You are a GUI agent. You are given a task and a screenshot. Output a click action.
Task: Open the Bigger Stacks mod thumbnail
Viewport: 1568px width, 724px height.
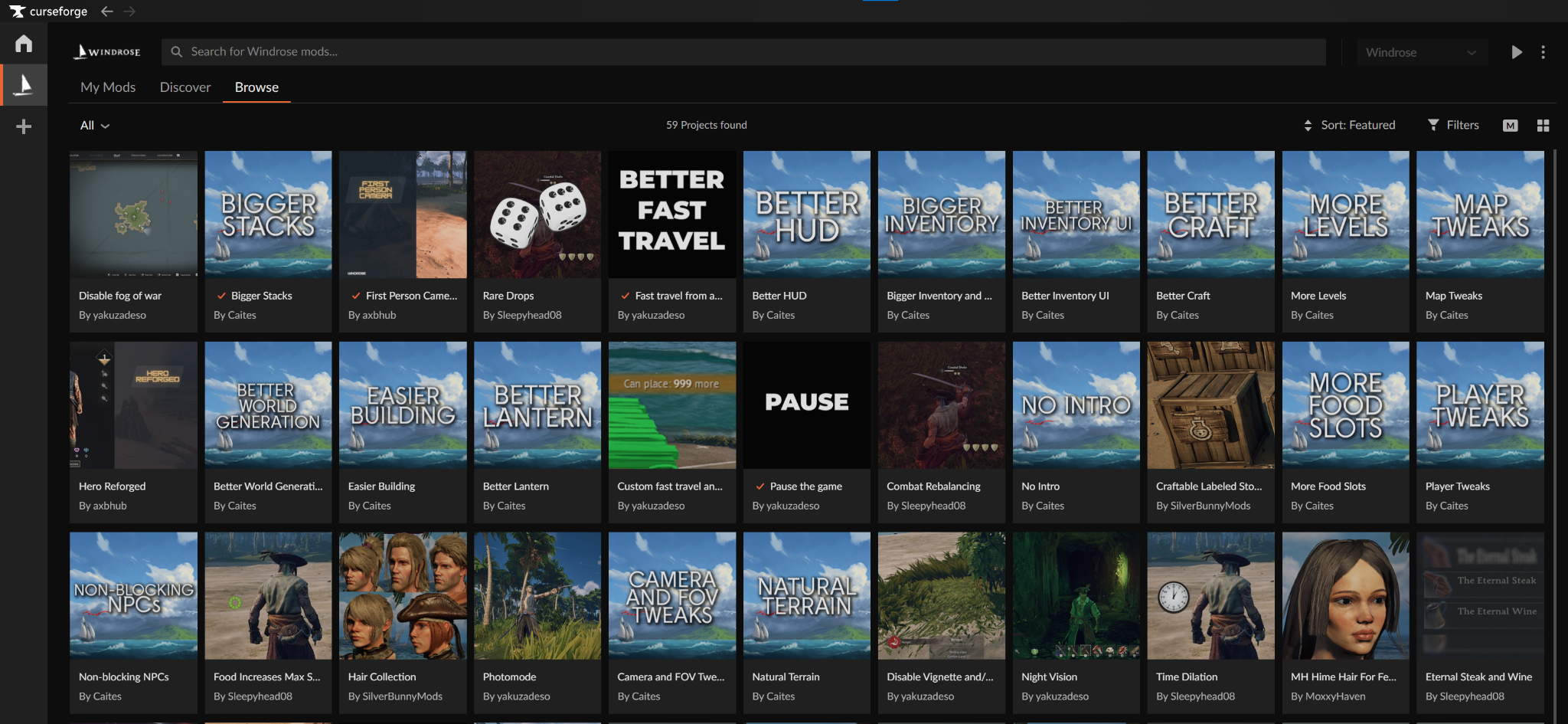tap(268, 215)
